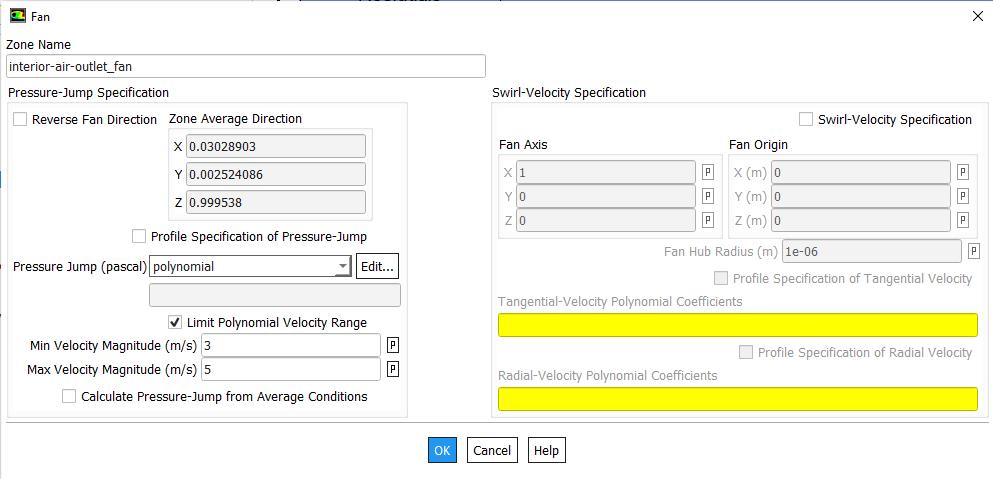The width and height of the screenshot is (993, 479).
Task: Uncheck Limit Polynomial Velocity Range
Action: pyautogui.click(x=175, y=322)
